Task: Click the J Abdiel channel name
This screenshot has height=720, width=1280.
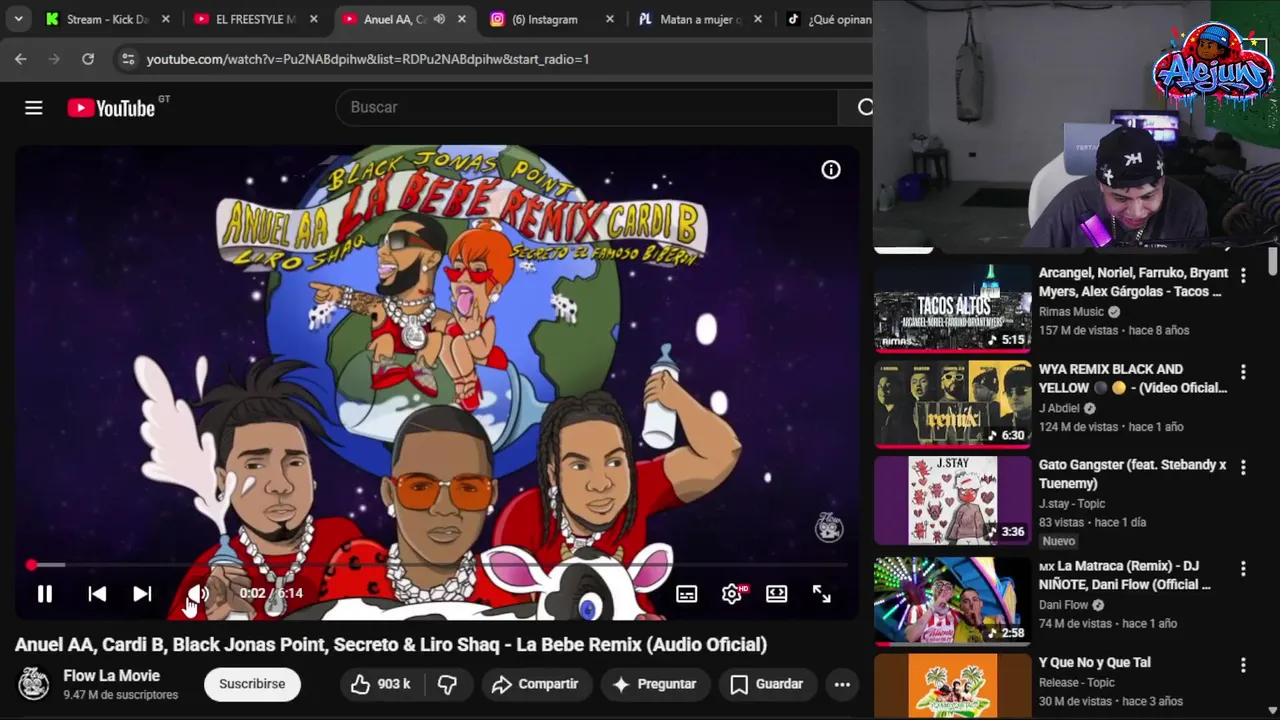Action: coord(1059,408)
